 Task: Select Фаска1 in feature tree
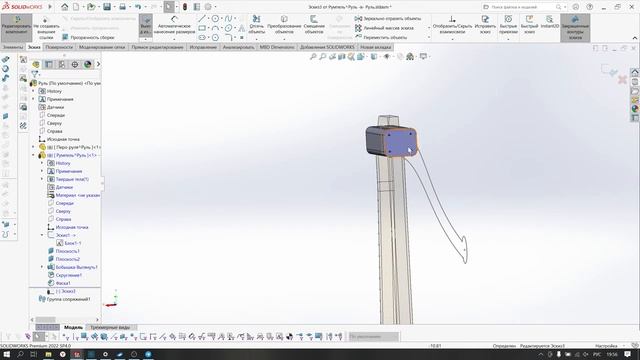pyautogui.click(x=59, y=283)
